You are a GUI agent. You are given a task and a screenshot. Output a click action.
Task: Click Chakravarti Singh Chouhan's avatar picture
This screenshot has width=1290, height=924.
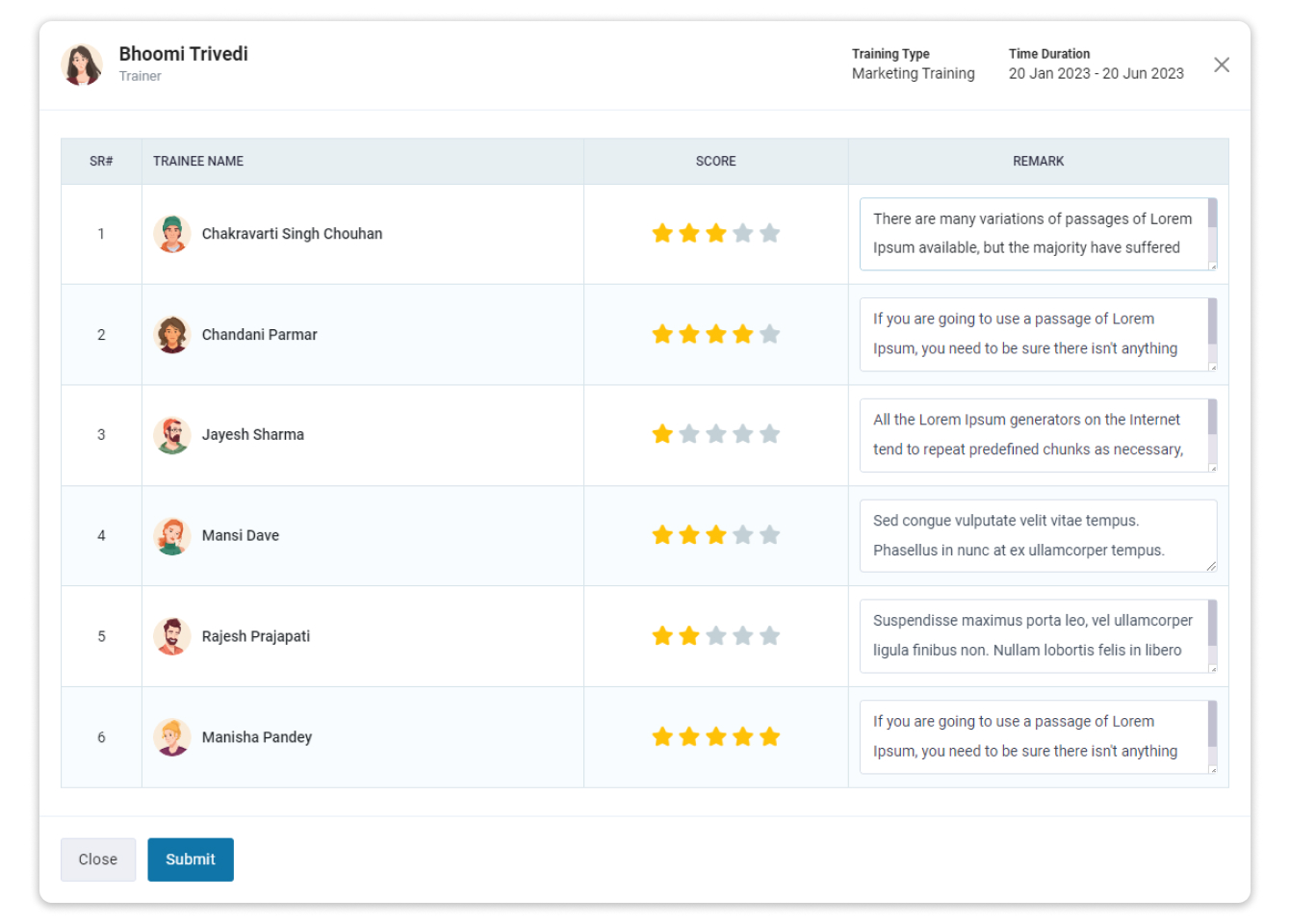[173, 233]
